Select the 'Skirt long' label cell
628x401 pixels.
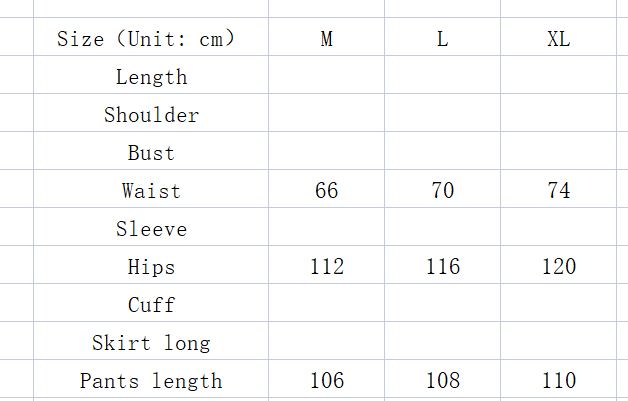151,343
